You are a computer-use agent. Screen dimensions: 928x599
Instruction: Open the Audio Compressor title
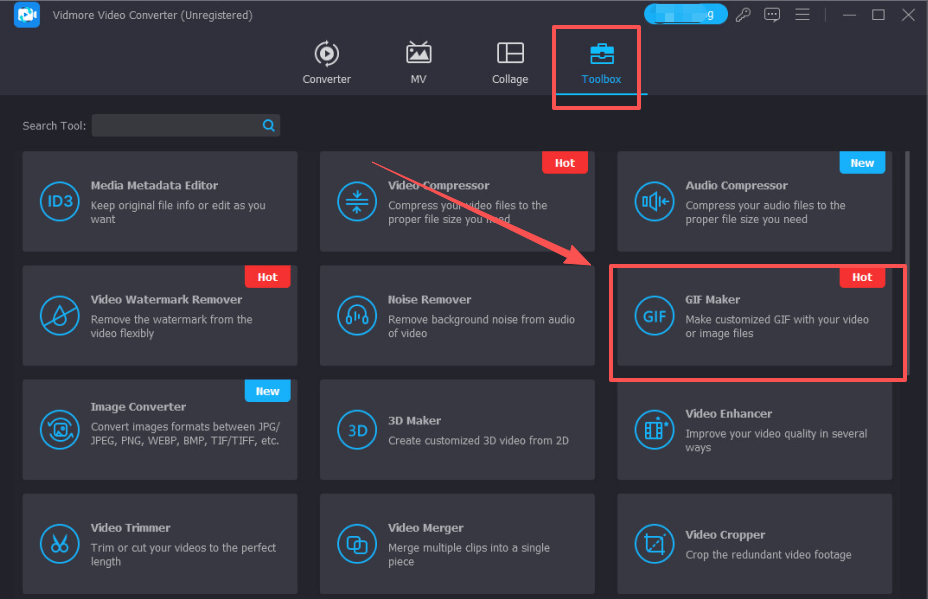[x=736, y=185]
